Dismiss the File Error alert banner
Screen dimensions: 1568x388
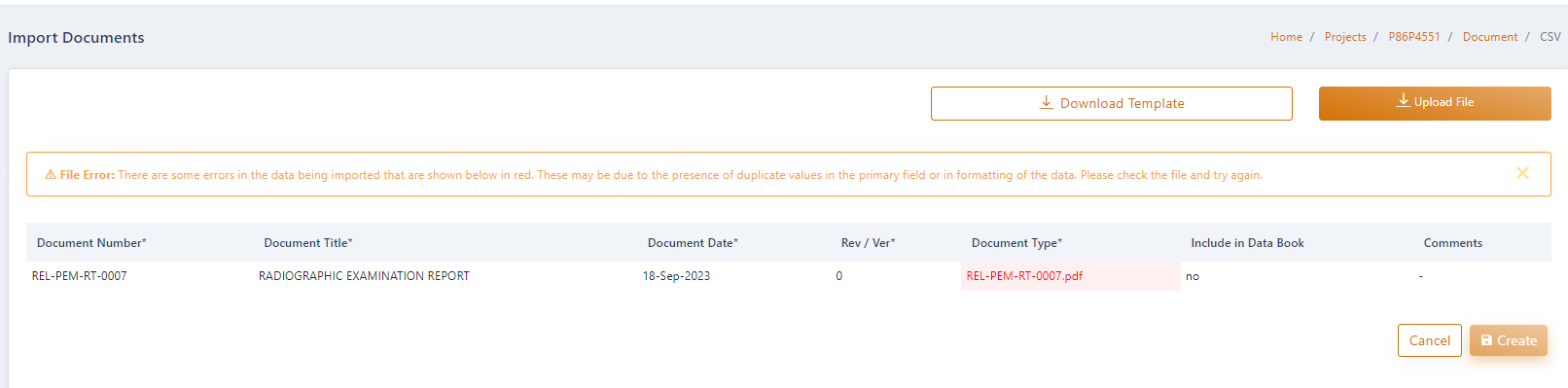1522,173
